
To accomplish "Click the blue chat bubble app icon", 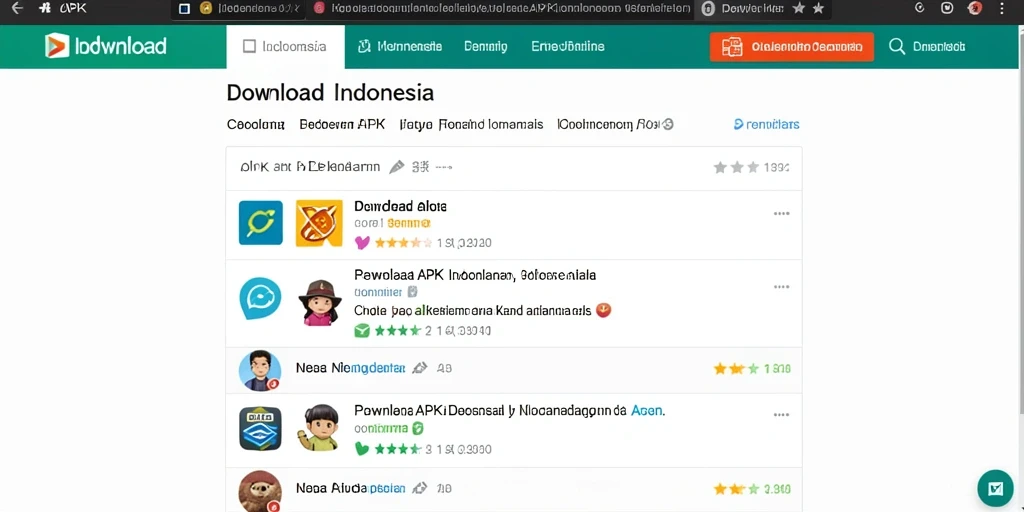I will click(261, 298).
